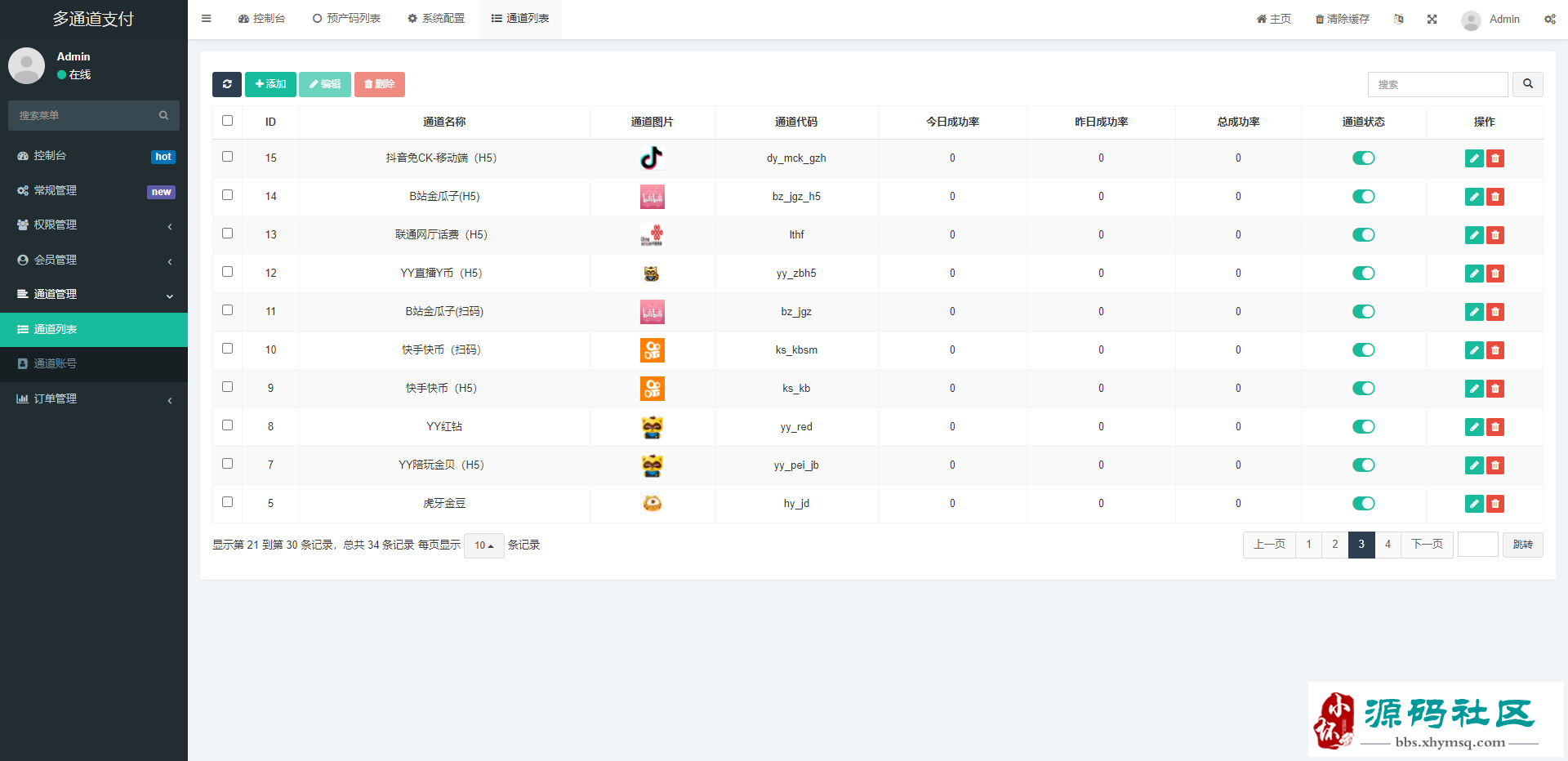Click the green 添加 button
The image size is (1568, 761).
[270, 84]
